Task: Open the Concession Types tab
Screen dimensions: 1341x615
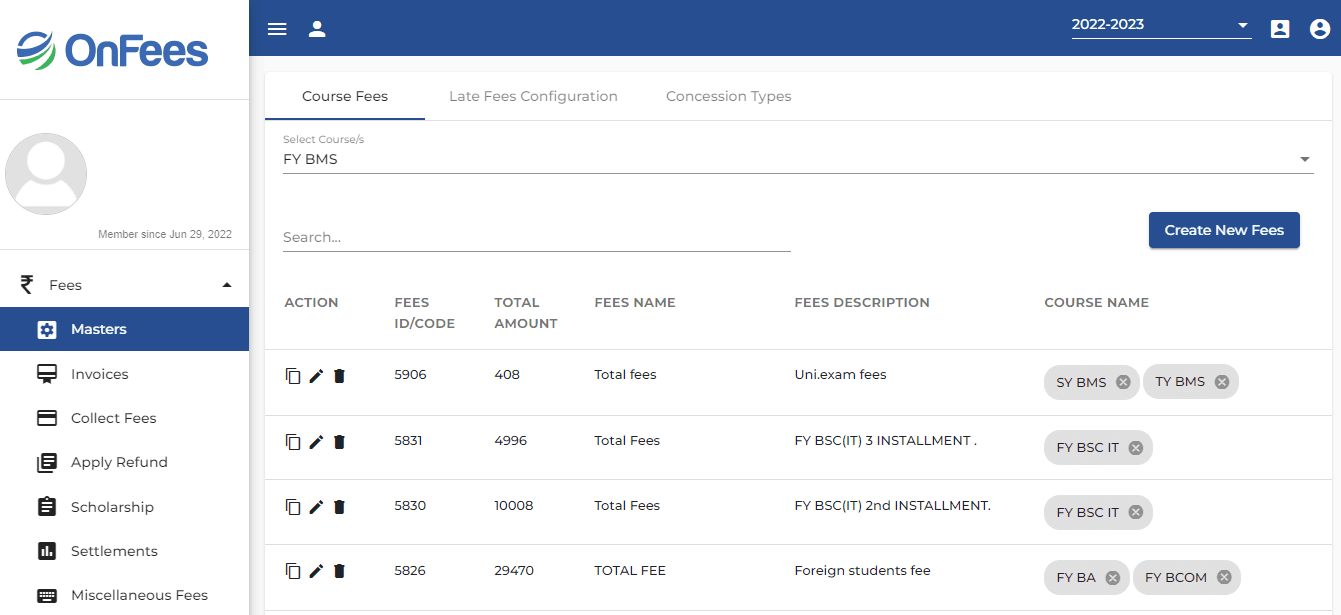Action: [x=728, y=96]
